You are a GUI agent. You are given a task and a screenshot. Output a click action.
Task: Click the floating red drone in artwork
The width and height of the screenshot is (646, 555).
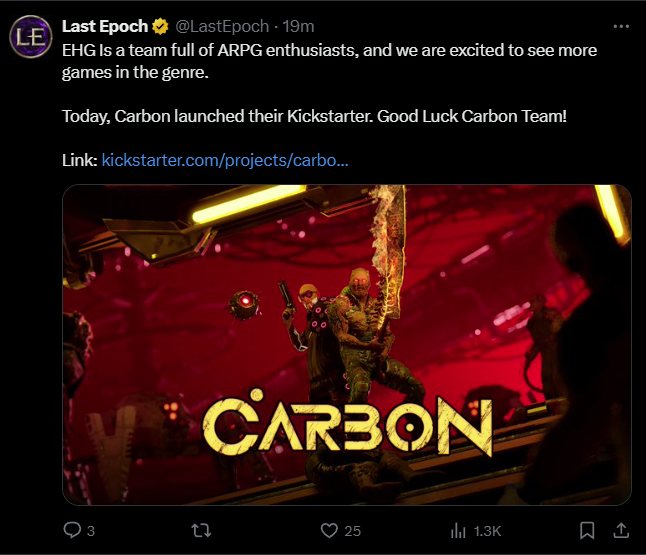[241, 302]
